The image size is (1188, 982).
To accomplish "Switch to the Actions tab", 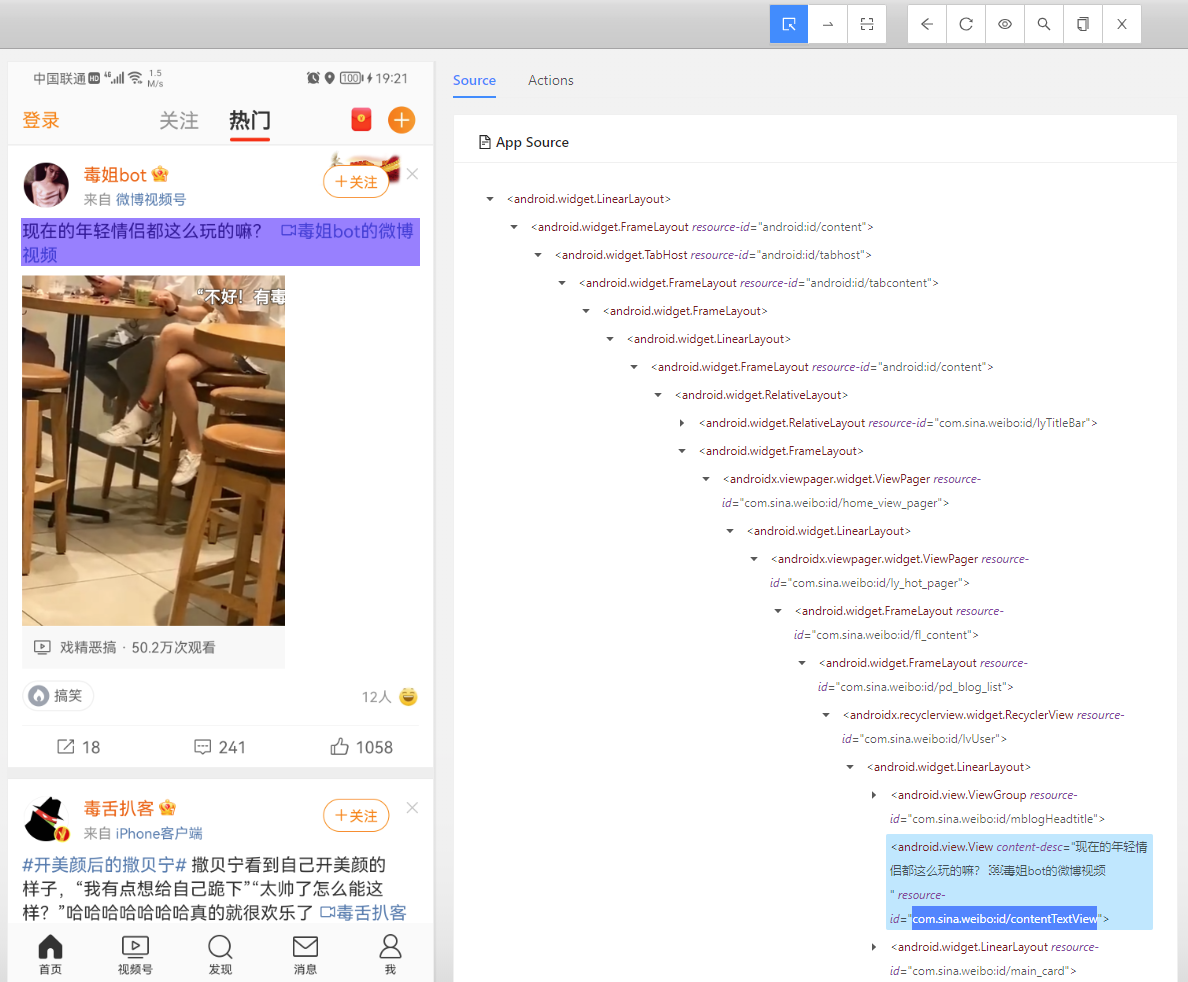I will 550,80.
